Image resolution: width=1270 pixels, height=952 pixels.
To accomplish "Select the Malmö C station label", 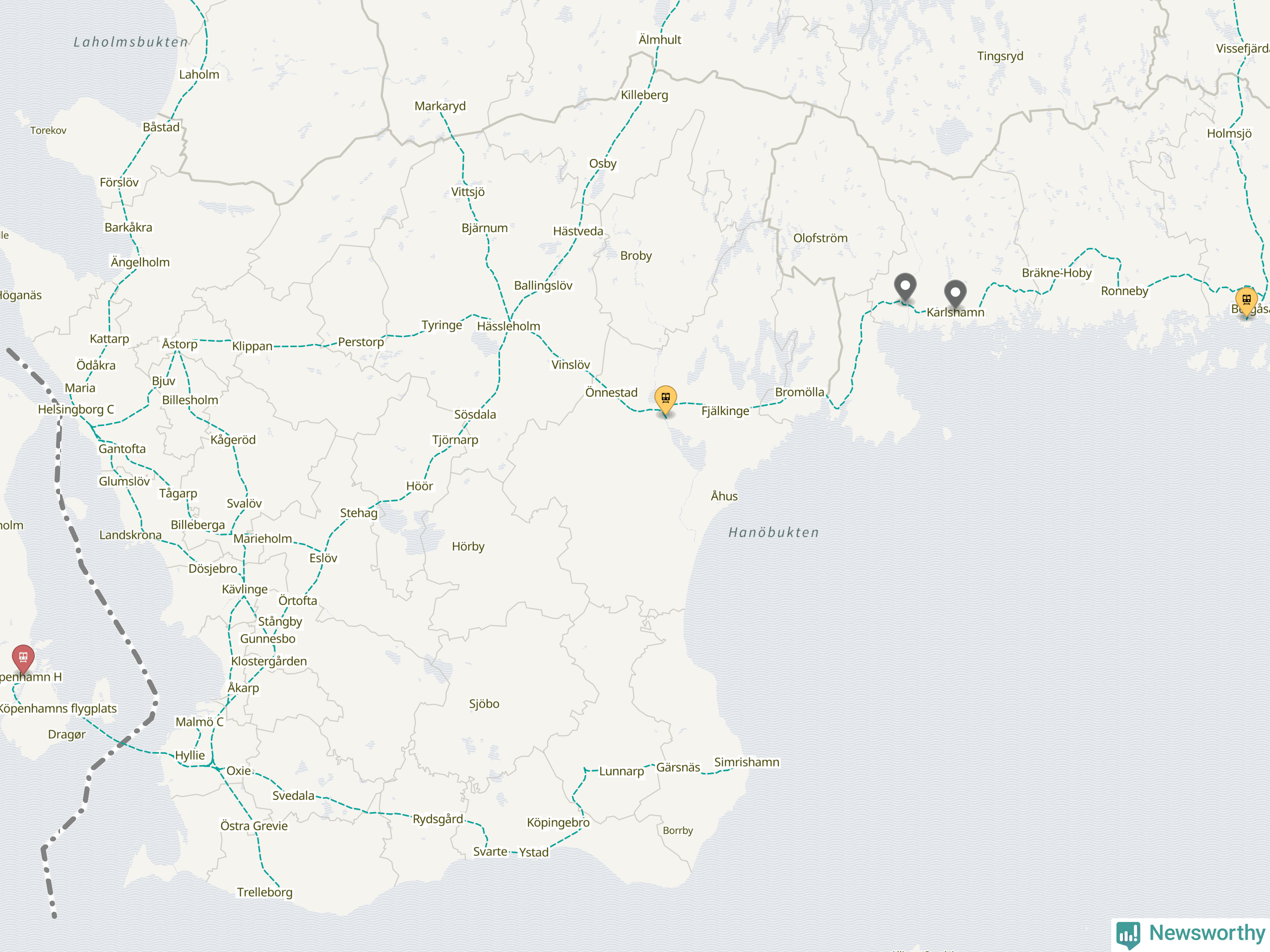I will pyautogui.click(x=199, y=722).
